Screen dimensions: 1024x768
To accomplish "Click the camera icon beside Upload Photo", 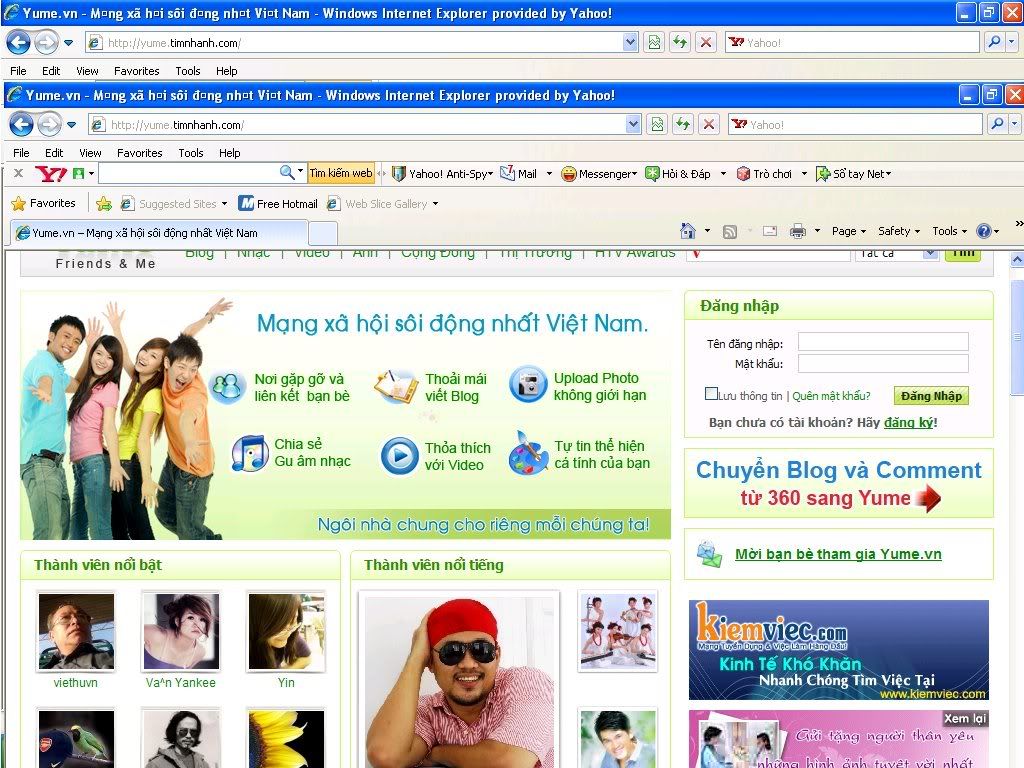I will pos(528,385).
